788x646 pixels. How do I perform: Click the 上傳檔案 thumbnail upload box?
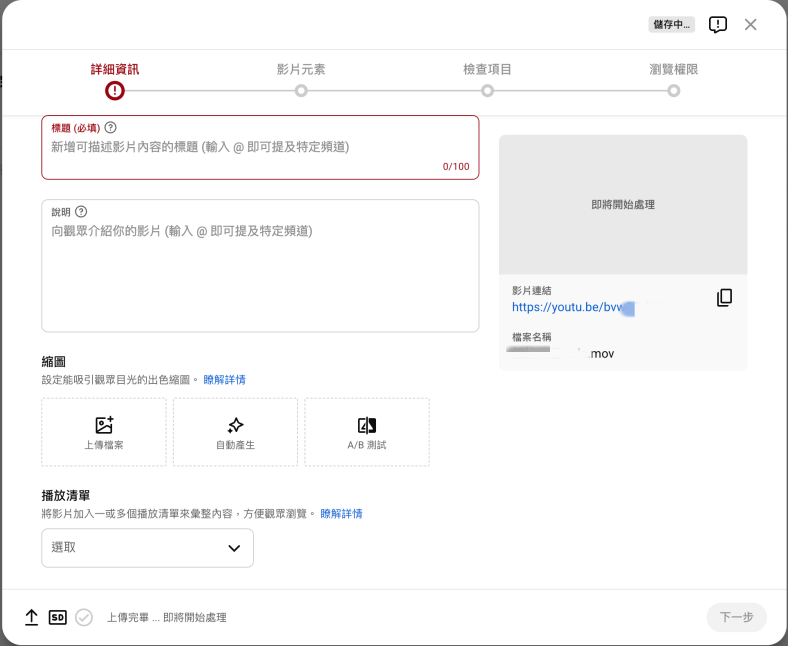104,432
